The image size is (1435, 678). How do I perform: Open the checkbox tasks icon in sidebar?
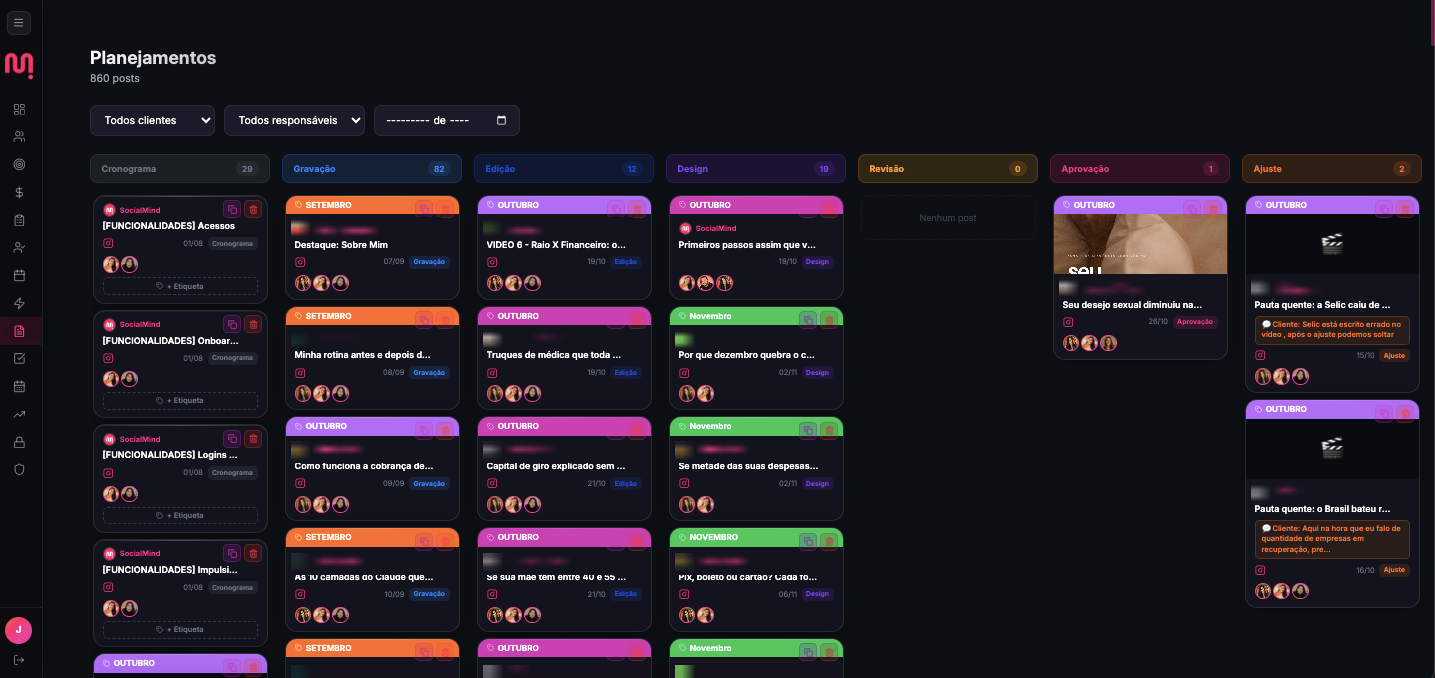(x=19, y=358)
